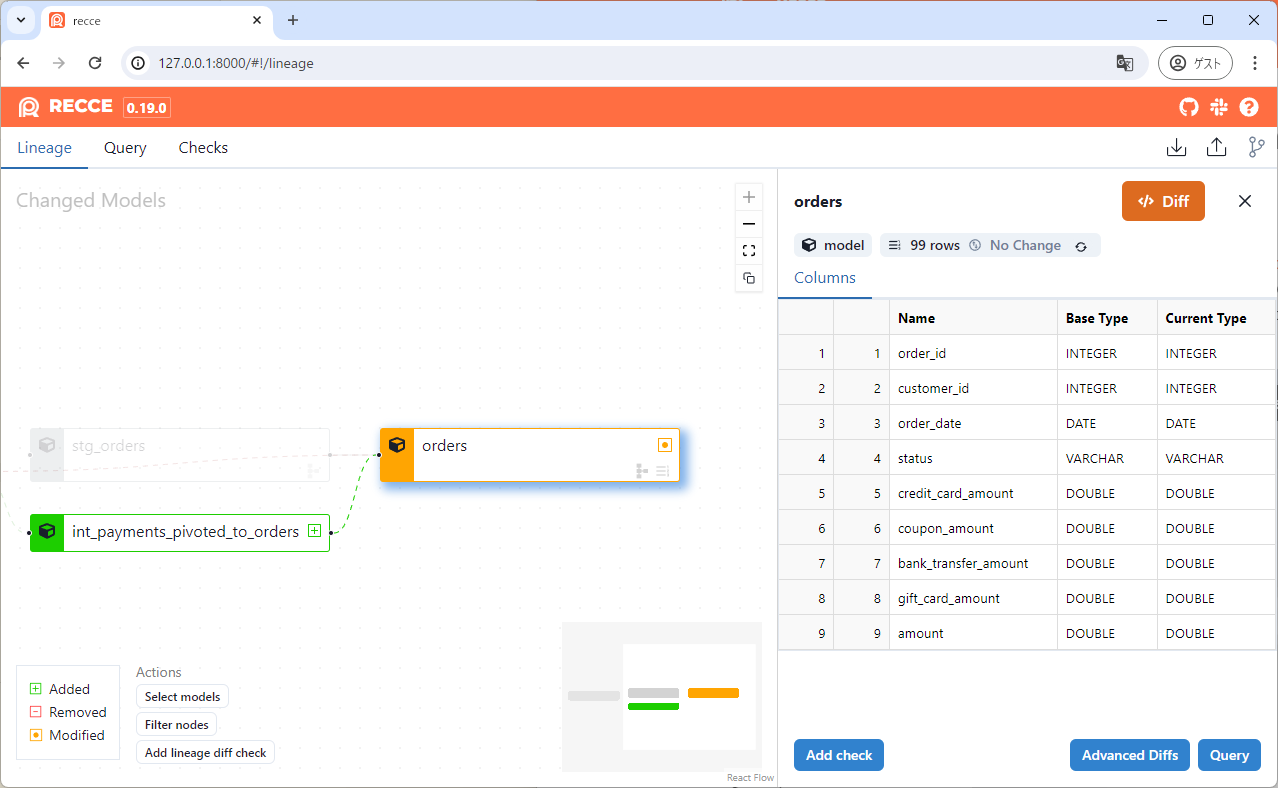Click the 99 rows label
The image size is (1278, 788).
point(934,245)
